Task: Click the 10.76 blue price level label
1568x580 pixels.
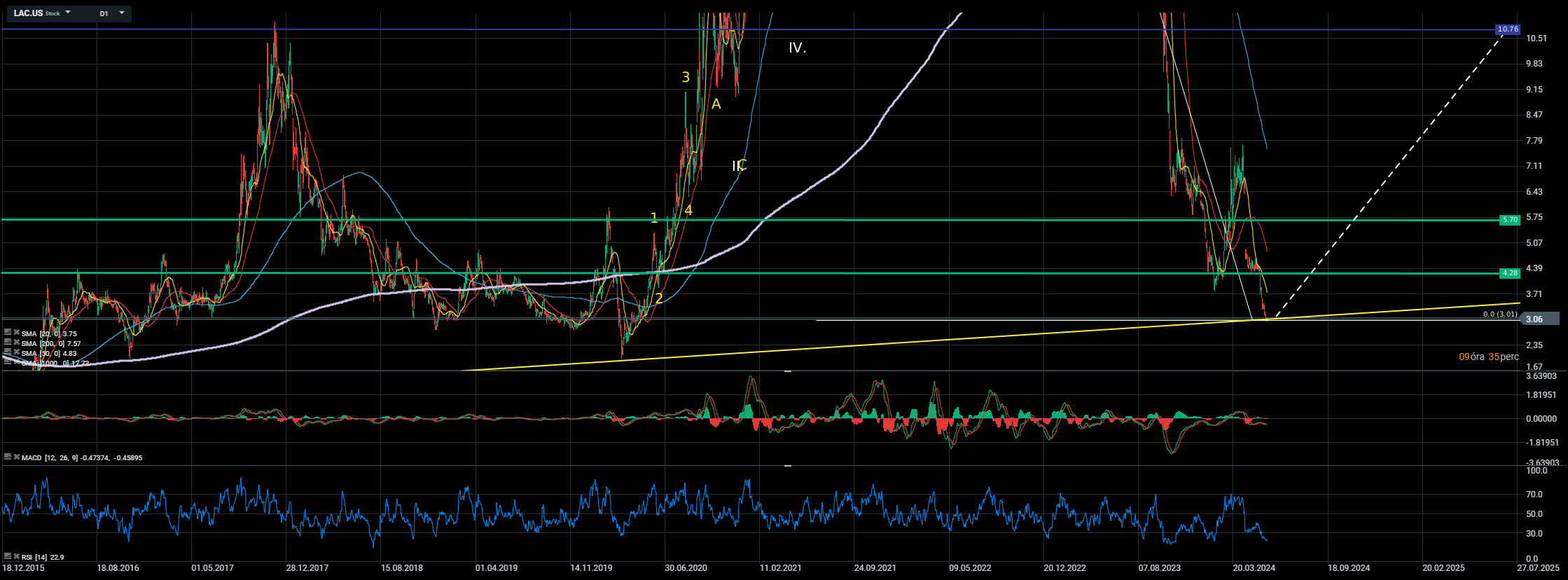Action: (x=1507, y=29)
